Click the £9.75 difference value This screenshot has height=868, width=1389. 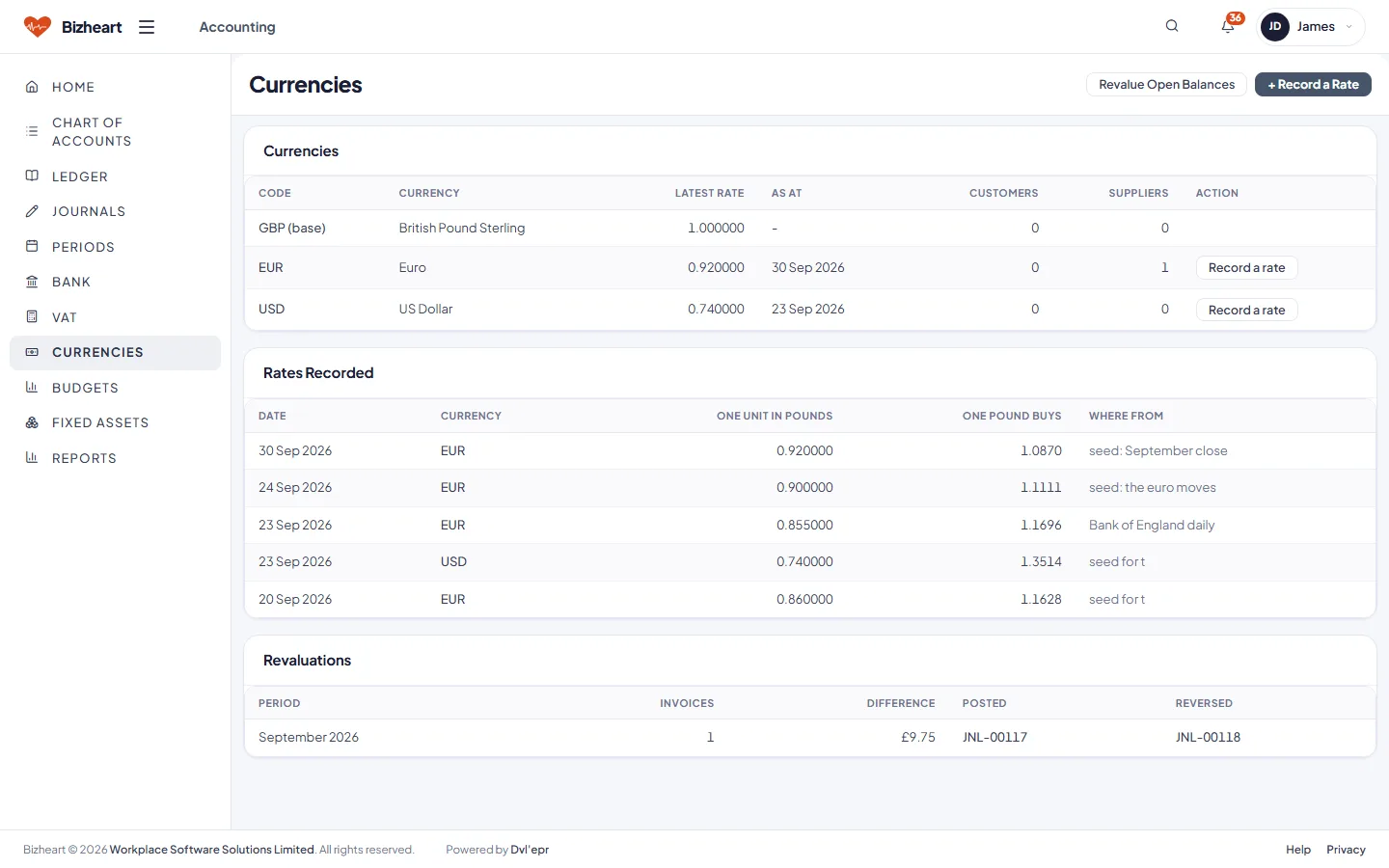click(918, 737)
